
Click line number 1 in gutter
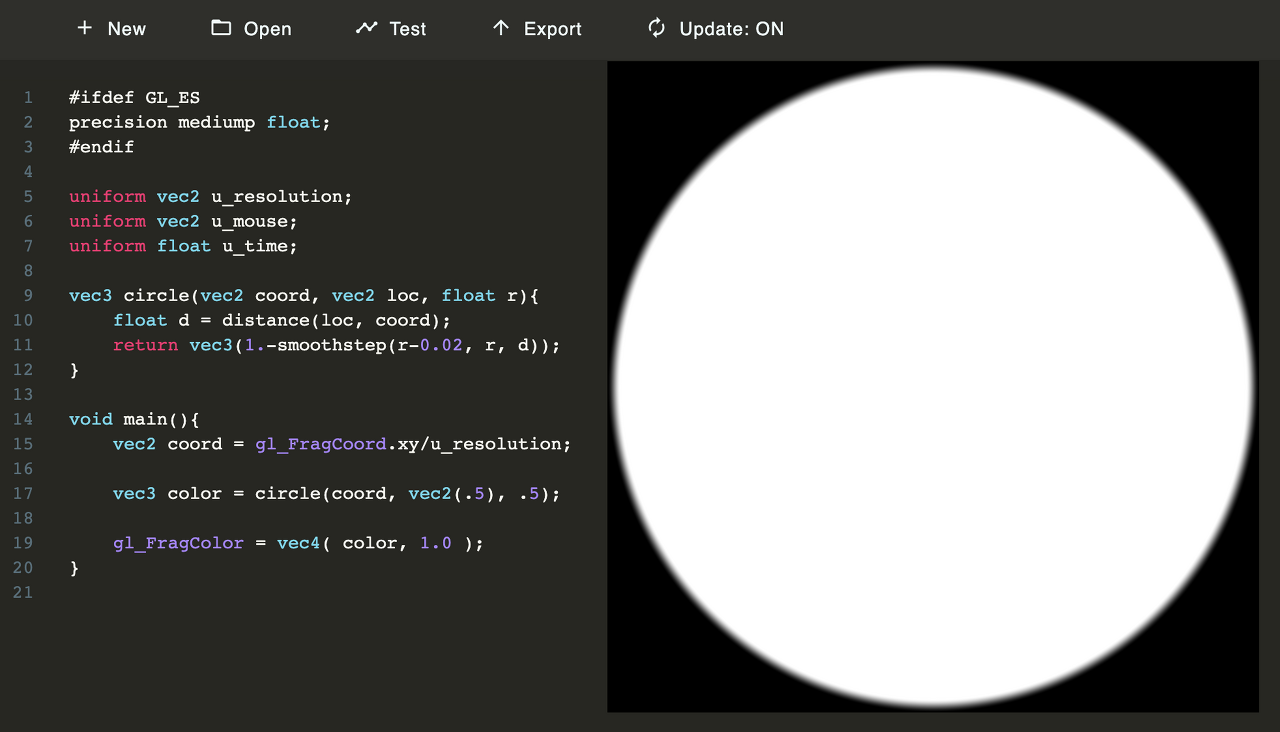[28, 98]
